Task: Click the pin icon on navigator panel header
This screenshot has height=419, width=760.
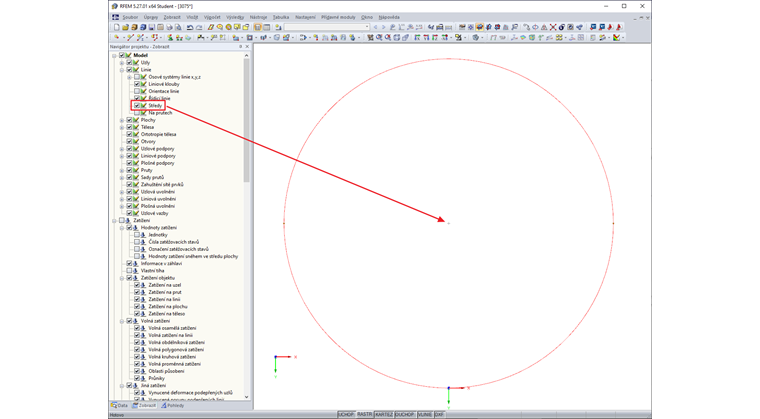Action: [x=240, y=47]
